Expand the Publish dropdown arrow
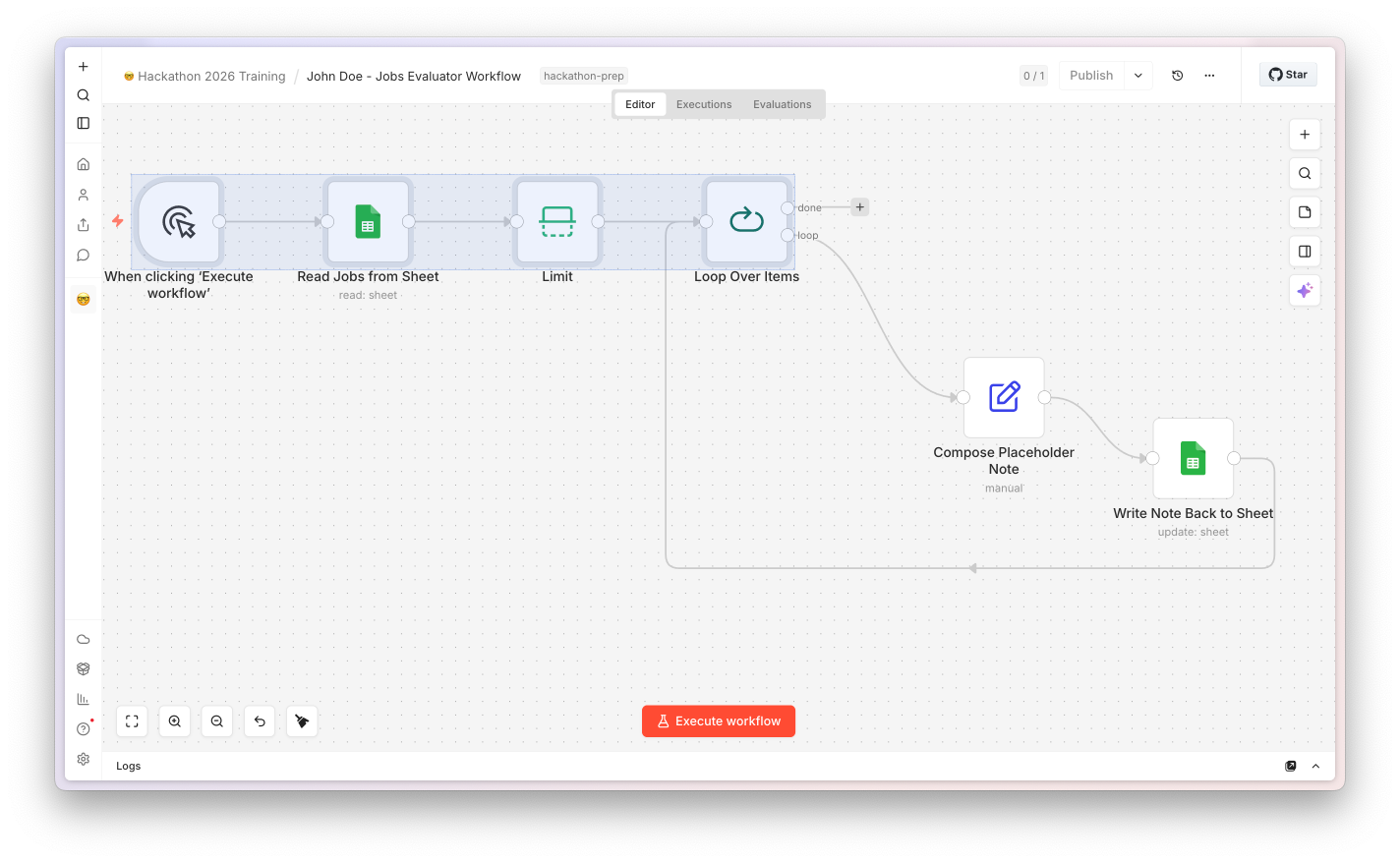 [1138, 76]
